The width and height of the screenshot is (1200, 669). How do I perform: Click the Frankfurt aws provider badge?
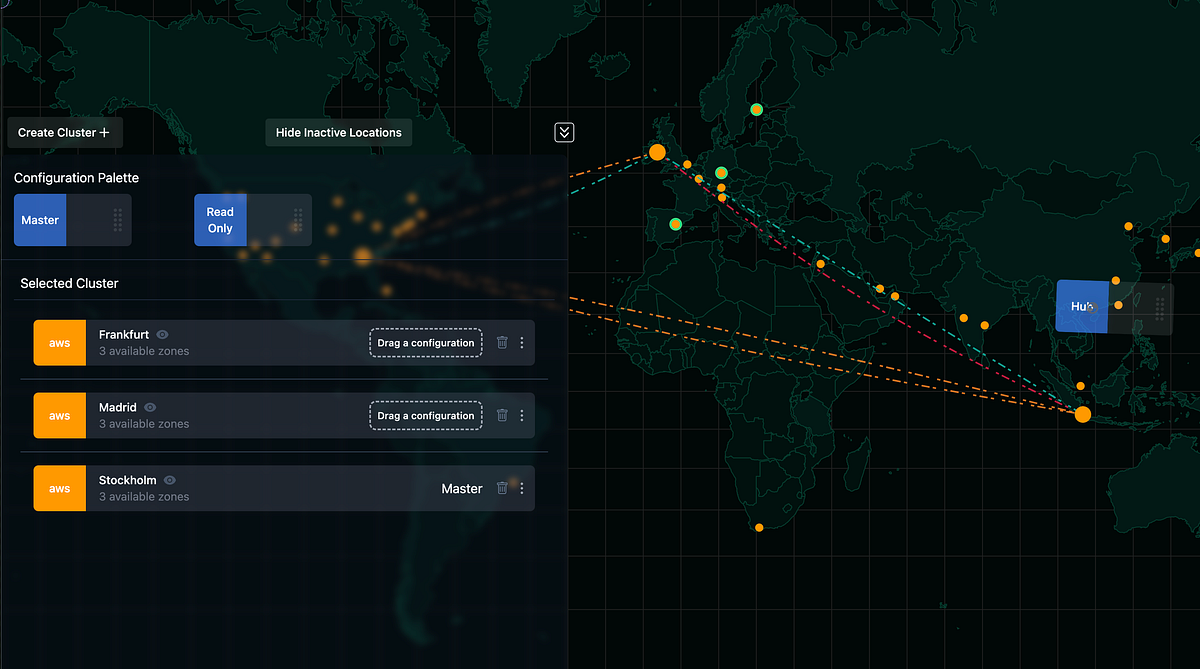[60, 343]
